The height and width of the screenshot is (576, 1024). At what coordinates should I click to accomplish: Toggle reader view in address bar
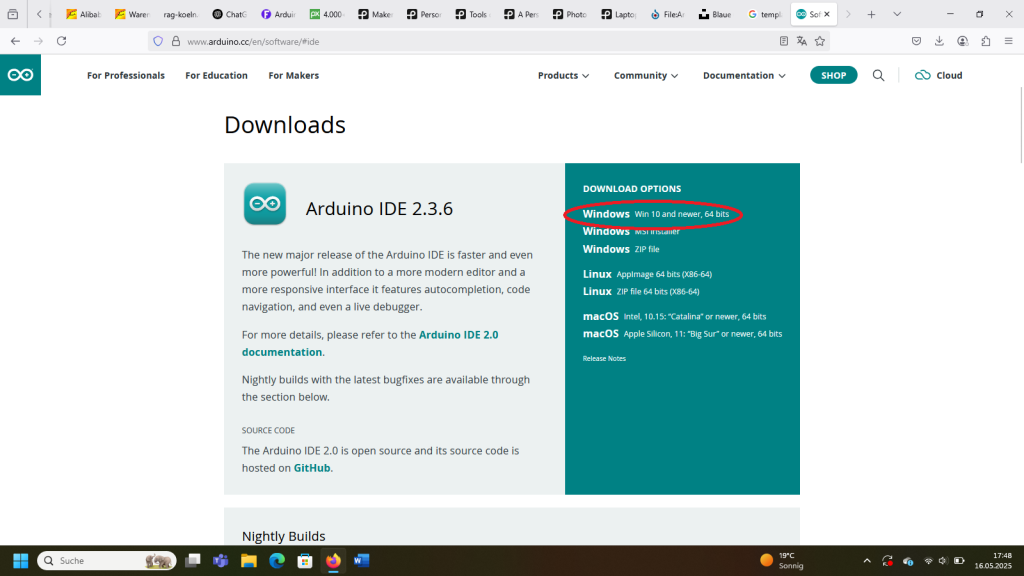point(784,41)
